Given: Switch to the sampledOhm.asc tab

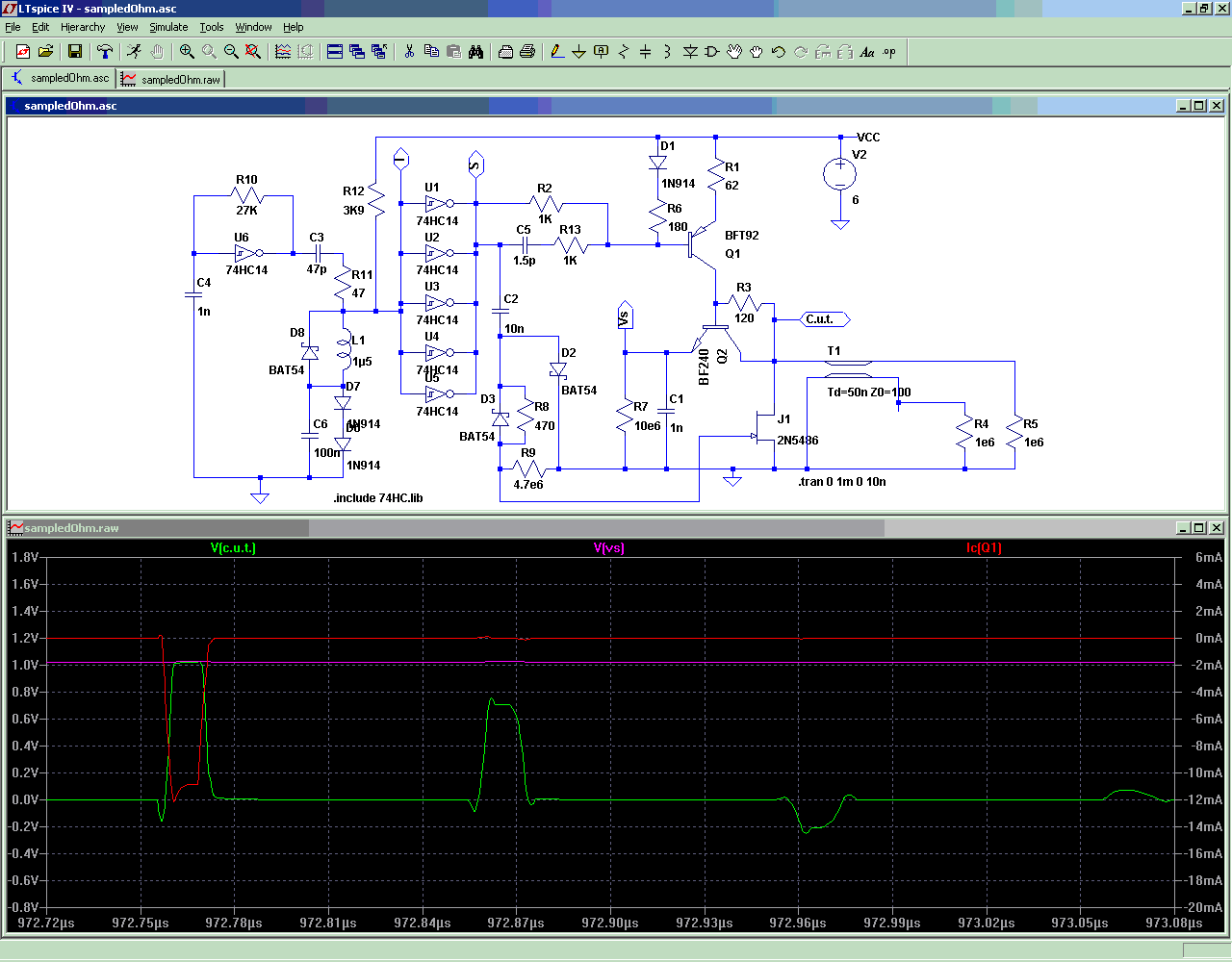Looking at the screenshot, I should (x=60, y=79).
